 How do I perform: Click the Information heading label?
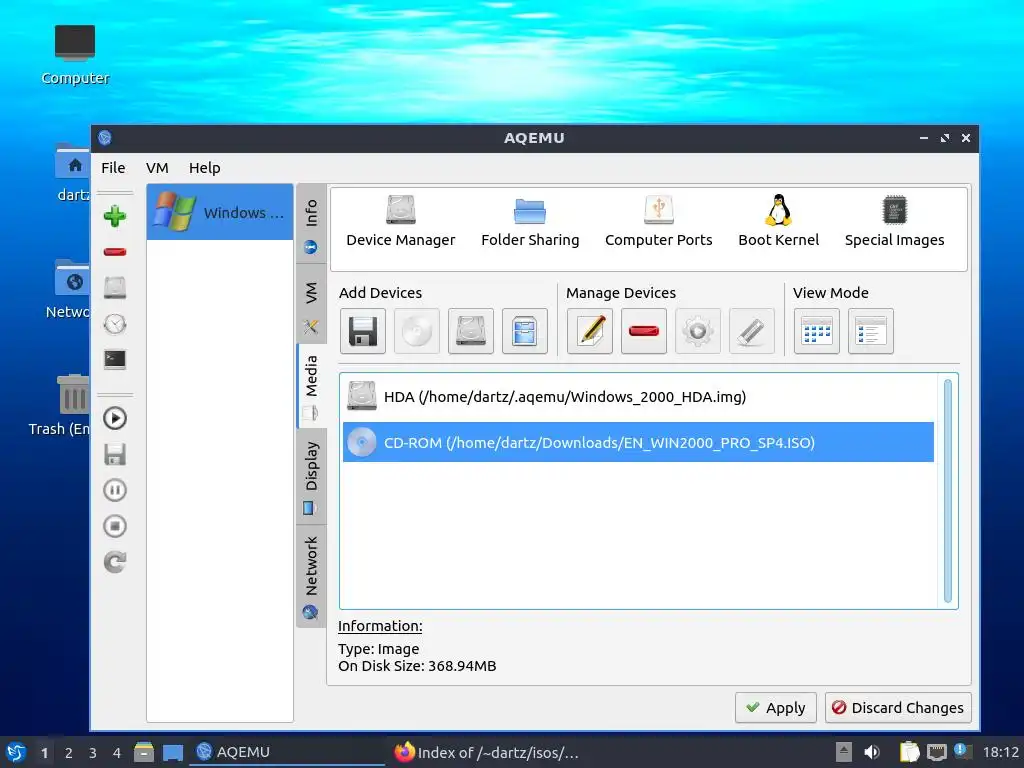click(380, 626)
